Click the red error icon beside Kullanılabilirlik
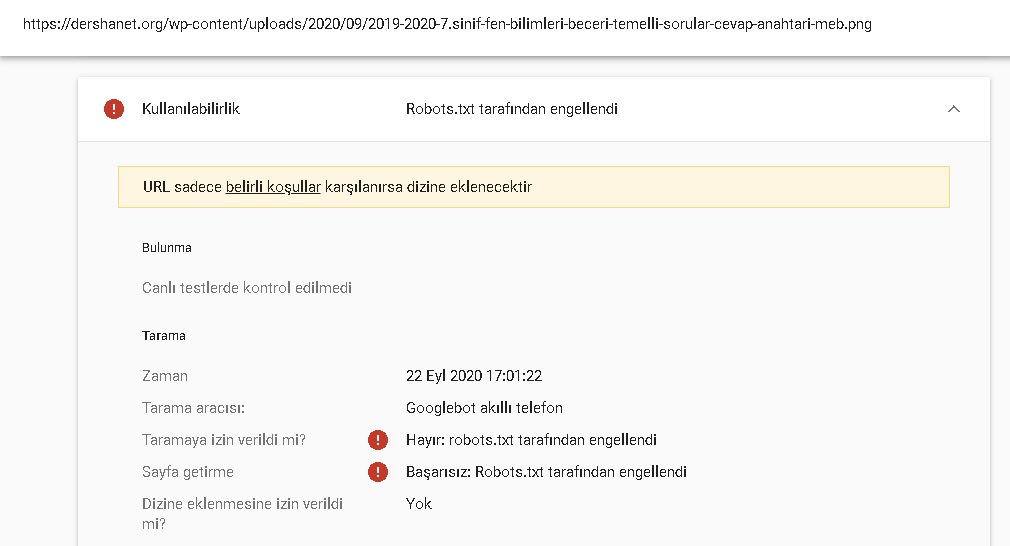The image size is (1010, 546). (x=114, y=109)
